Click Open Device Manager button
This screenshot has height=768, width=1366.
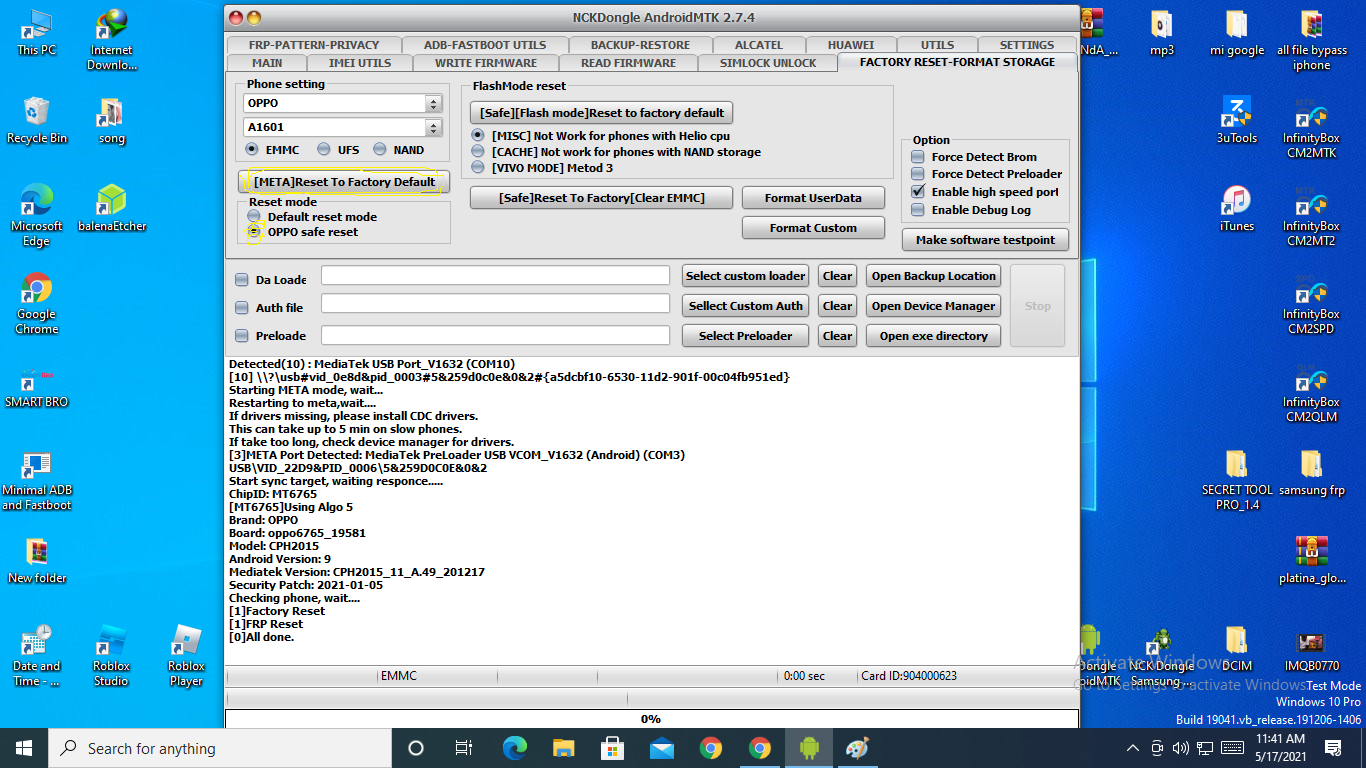point(933,306)
